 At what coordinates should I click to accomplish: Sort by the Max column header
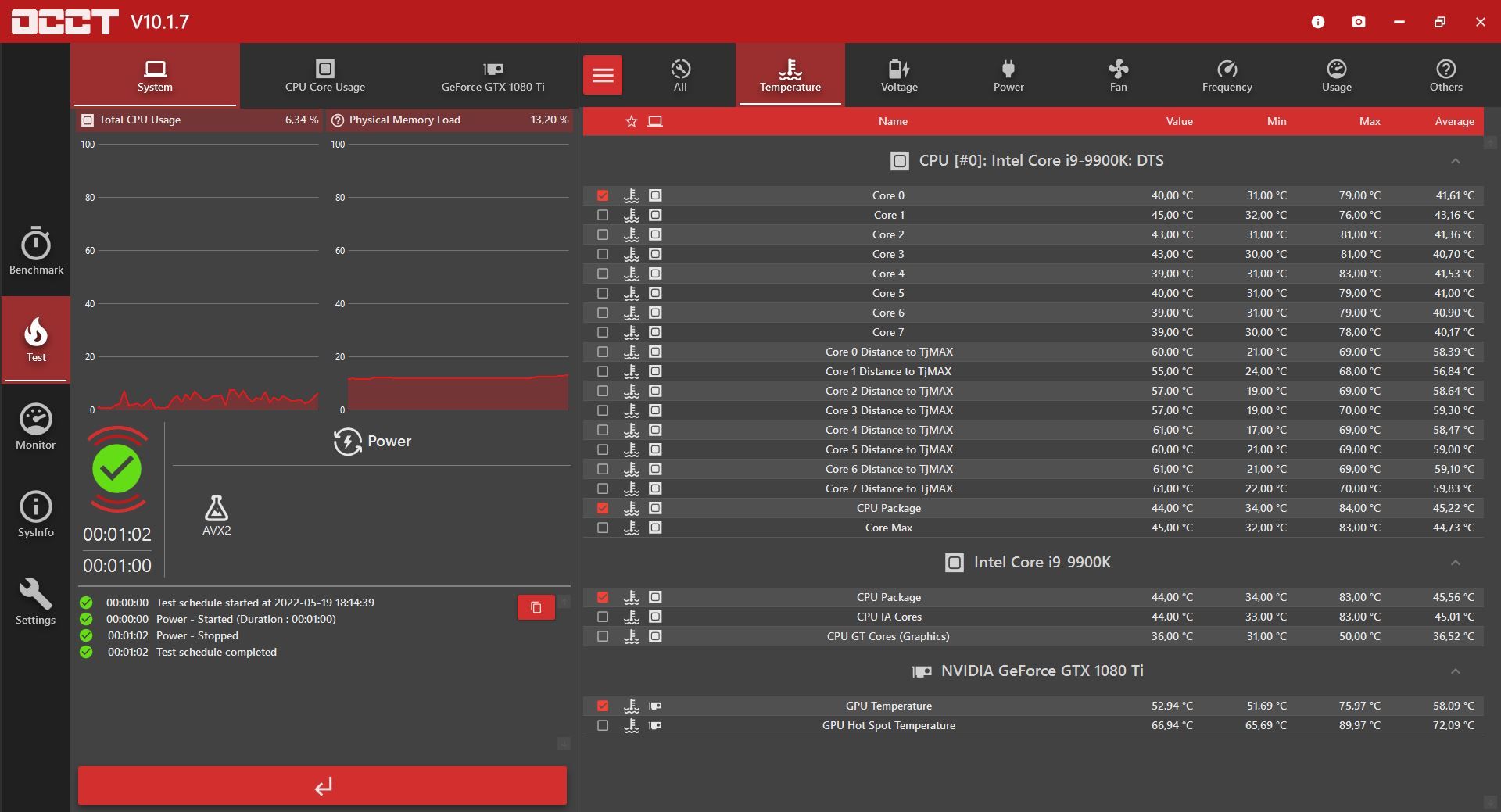[1370, 121]
